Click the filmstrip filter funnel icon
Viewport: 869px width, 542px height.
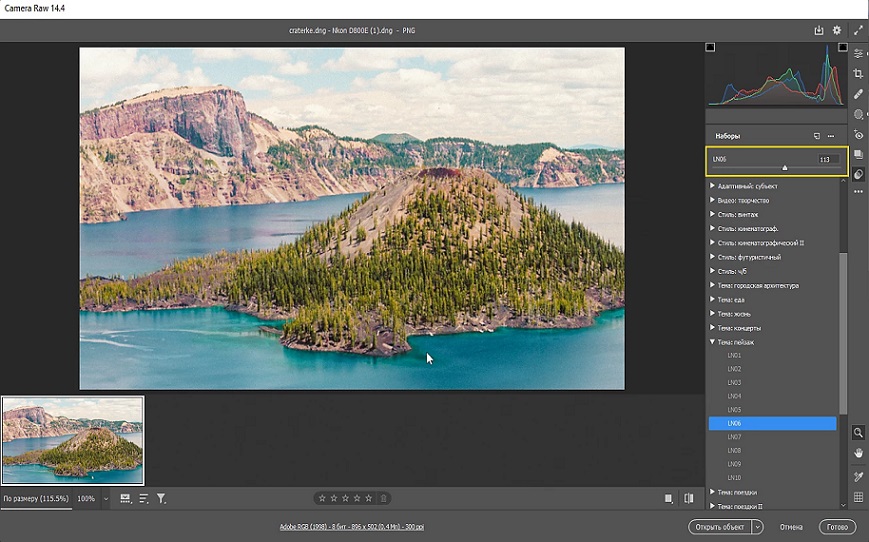tap(161, 499)
